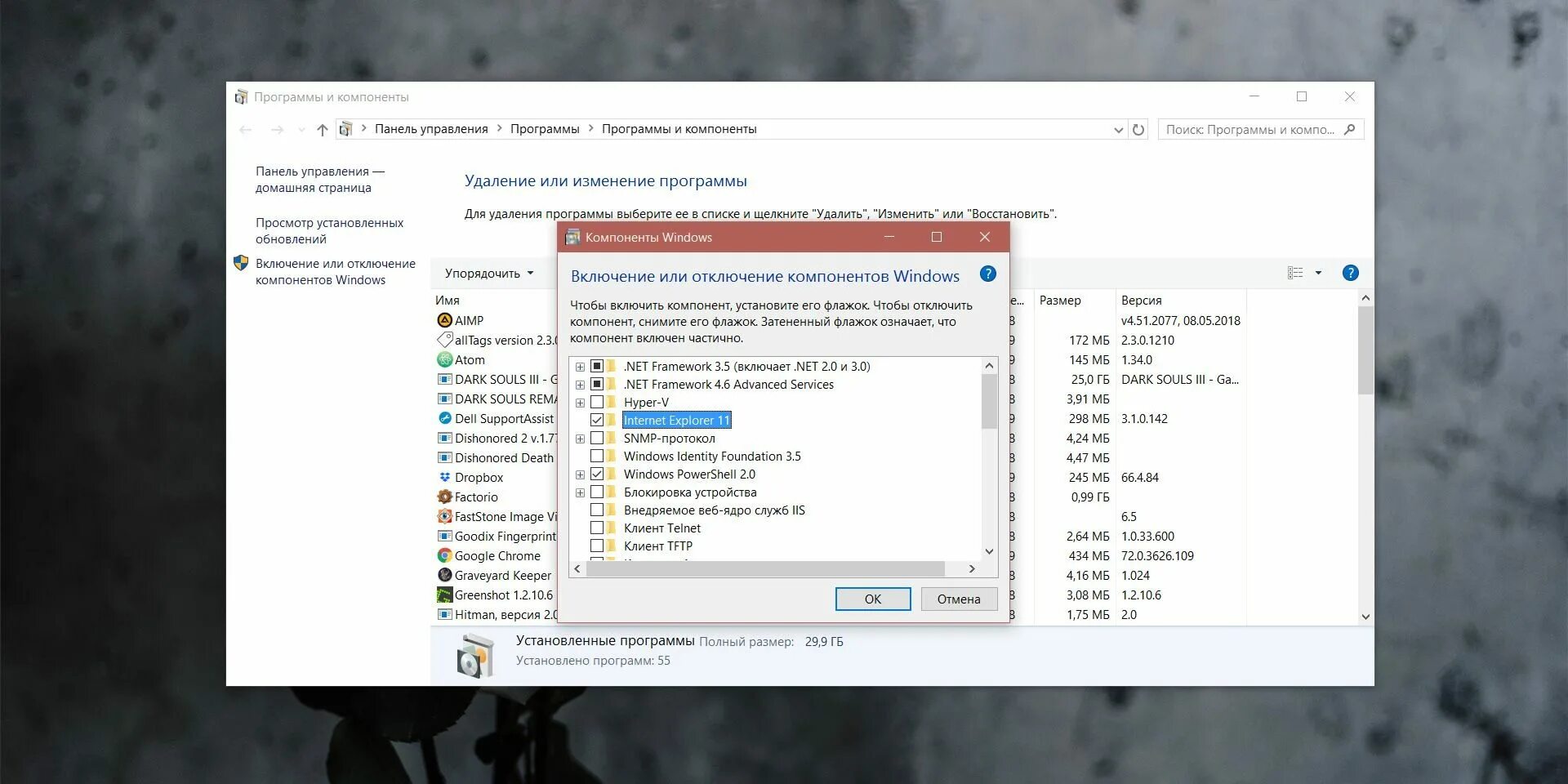Screen dimensions: 1568x784
Task: Open Включение или отключение компонентов Windows link
Action: (336, 272)
